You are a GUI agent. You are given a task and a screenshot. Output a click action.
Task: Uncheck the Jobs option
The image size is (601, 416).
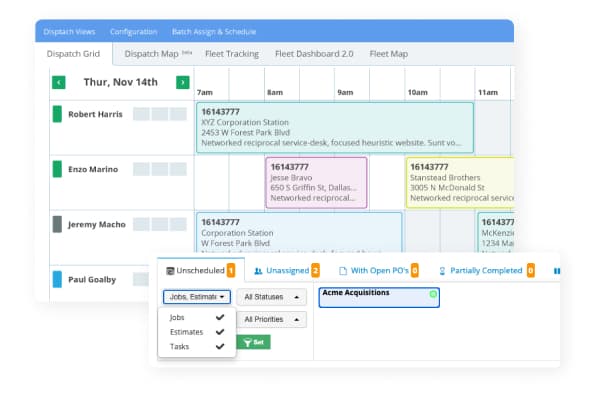[x=219, y=317]
